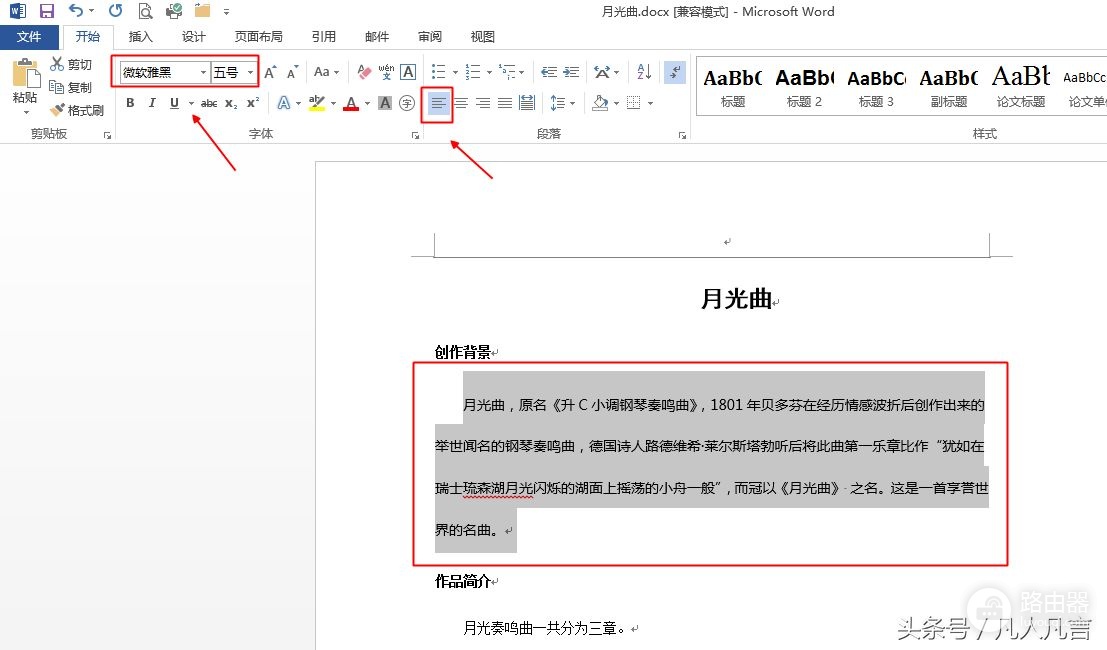Toggle Italic formatting
Screen dimensions: 1107x650
pos(152,103)
